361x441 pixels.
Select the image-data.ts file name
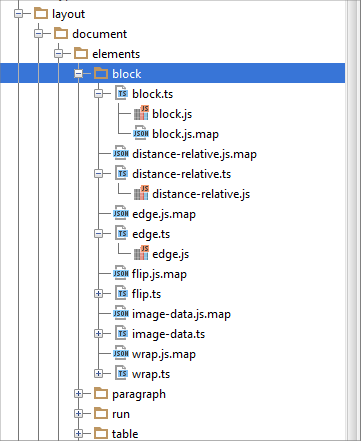(168, 334)
